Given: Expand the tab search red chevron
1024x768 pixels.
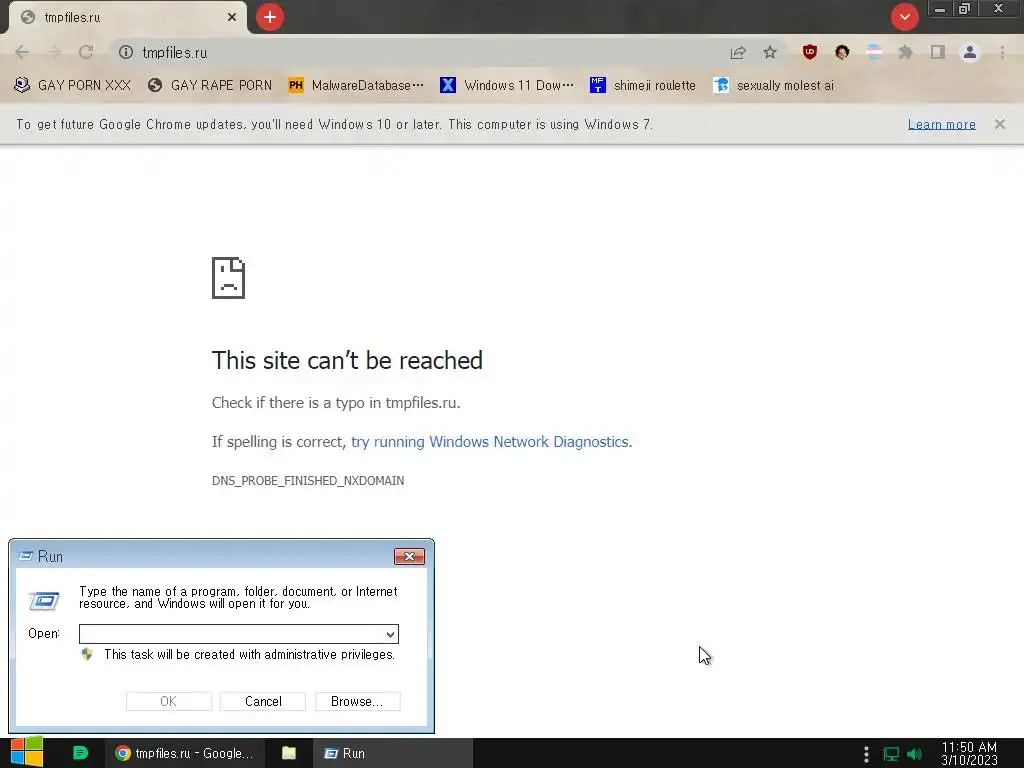Looking at the screenshot, I should (904, 17).
